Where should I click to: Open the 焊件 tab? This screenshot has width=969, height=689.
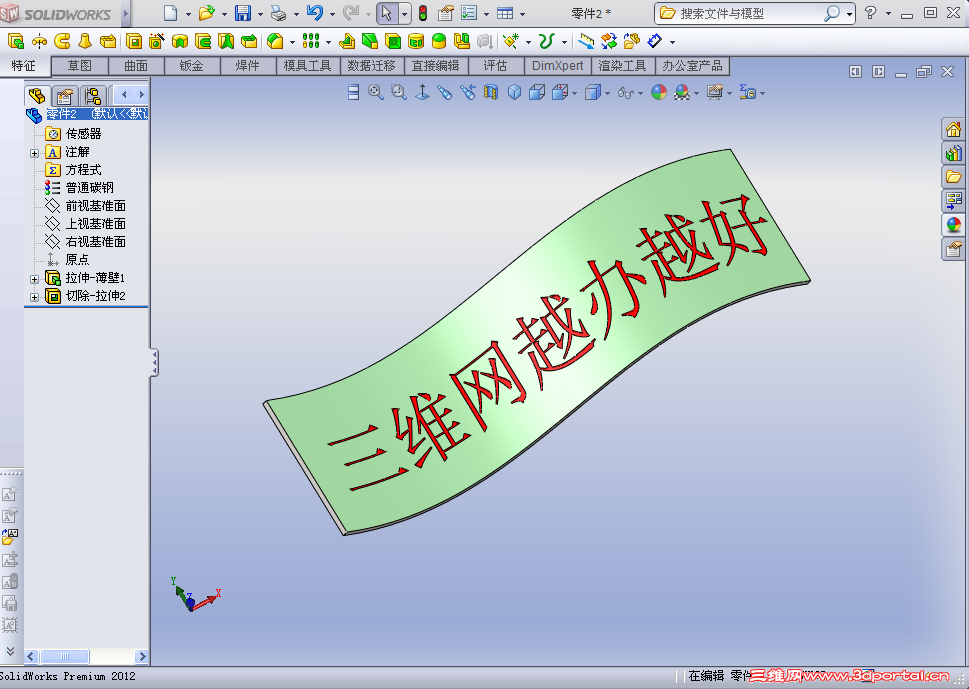pyautogui.click(x=248, y=66)
